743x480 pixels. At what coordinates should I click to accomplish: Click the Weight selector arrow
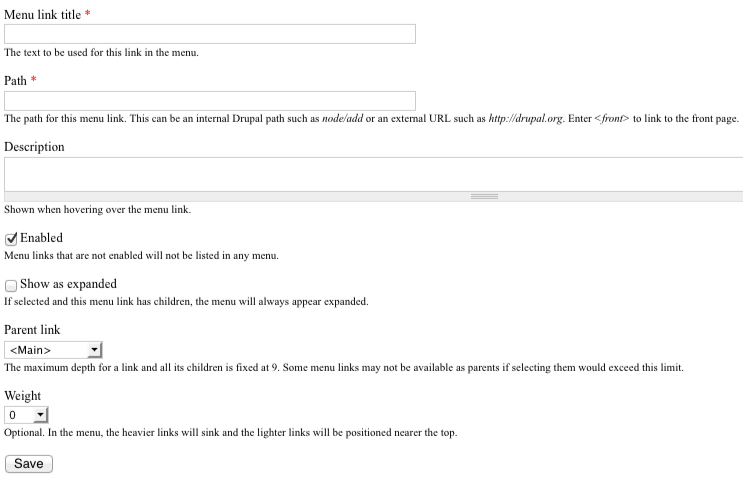(x=40, y=414)
